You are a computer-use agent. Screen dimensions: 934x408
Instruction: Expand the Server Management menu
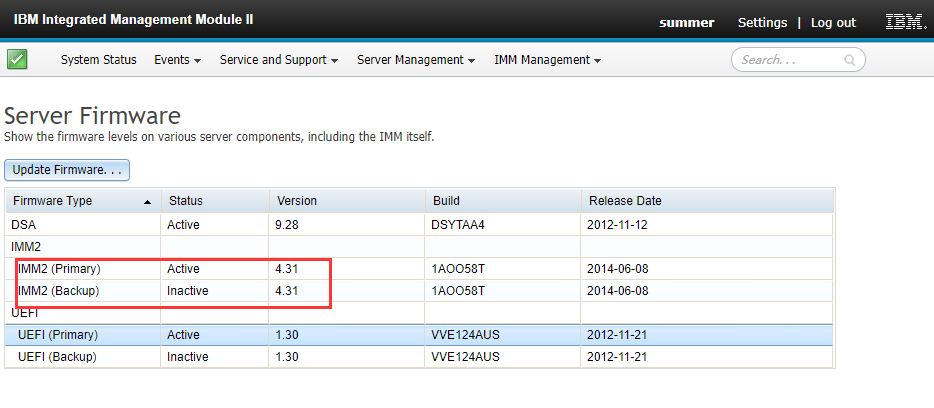pos(416,60)
